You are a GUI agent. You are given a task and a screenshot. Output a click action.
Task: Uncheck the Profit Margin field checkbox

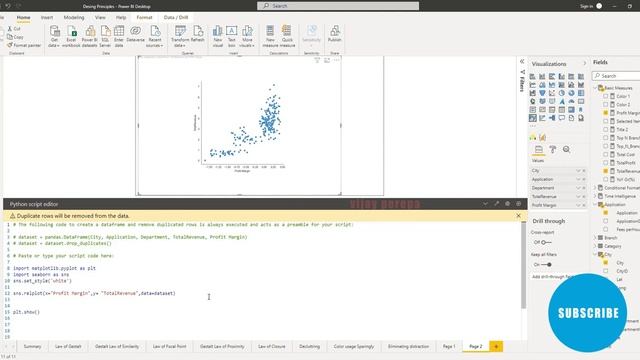tap(606, 113)
